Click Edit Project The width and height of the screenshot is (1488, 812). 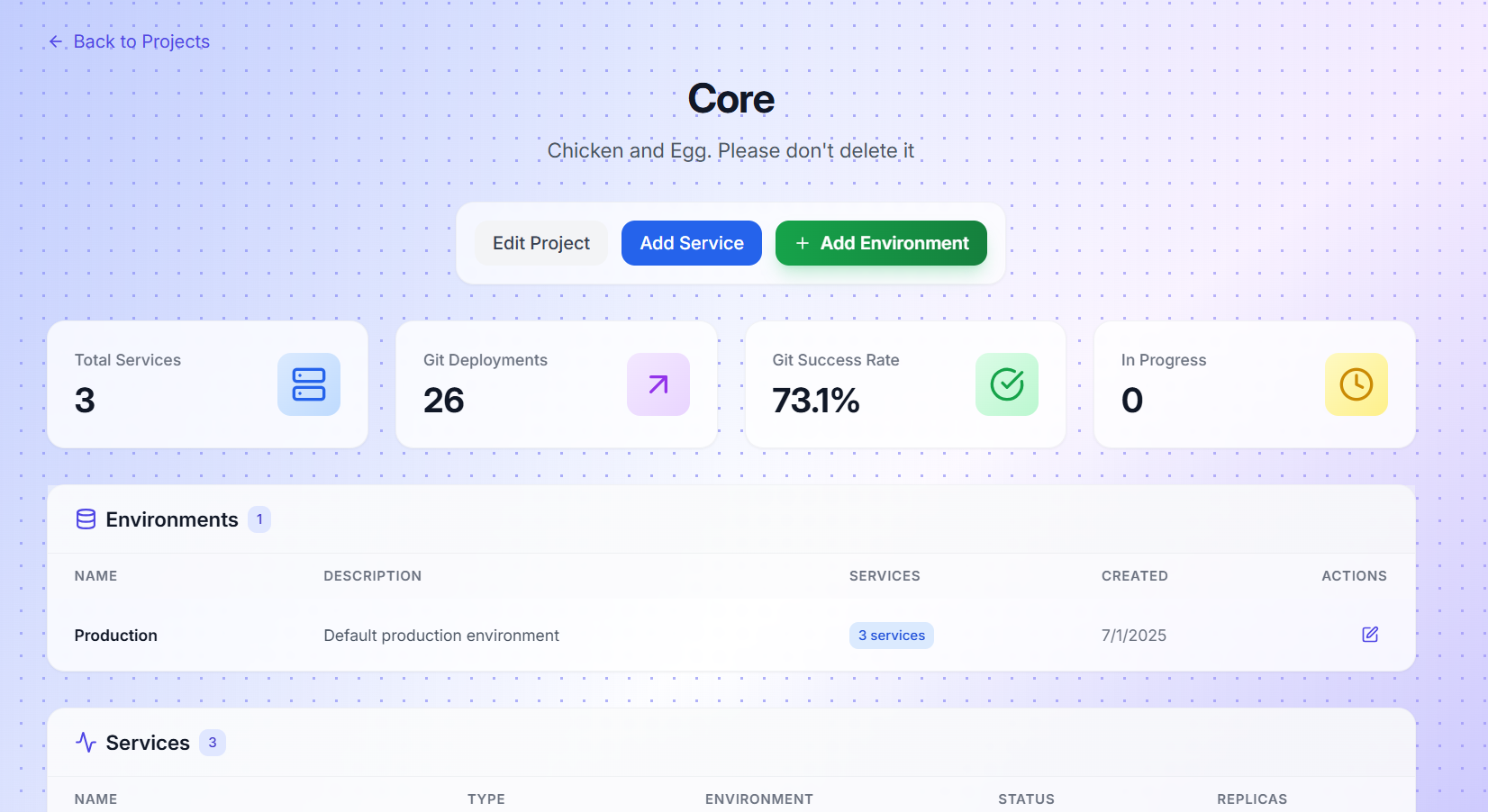540,243
